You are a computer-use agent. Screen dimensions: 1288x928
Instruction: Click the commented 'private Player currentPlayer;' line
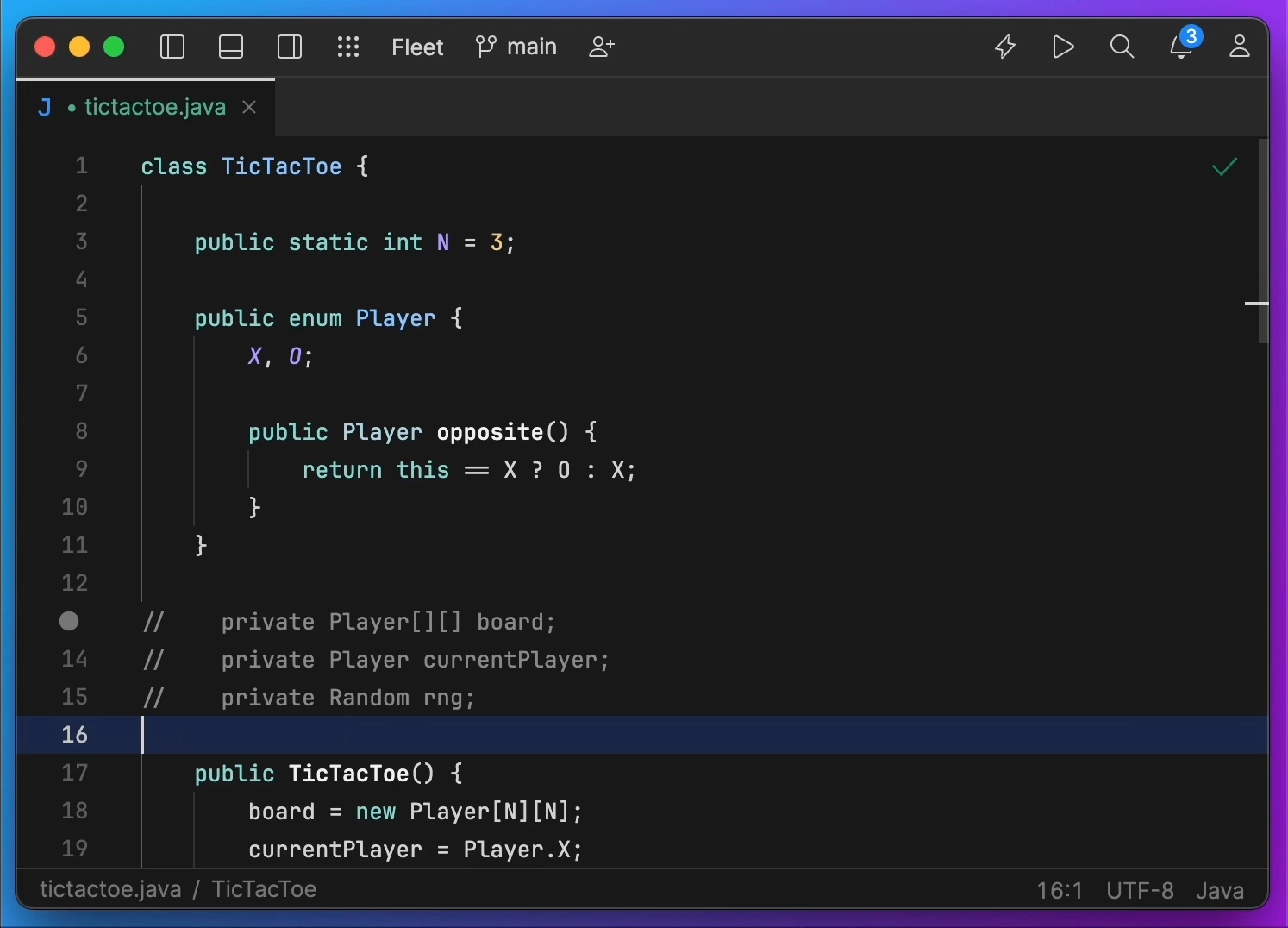pos(376,659)
